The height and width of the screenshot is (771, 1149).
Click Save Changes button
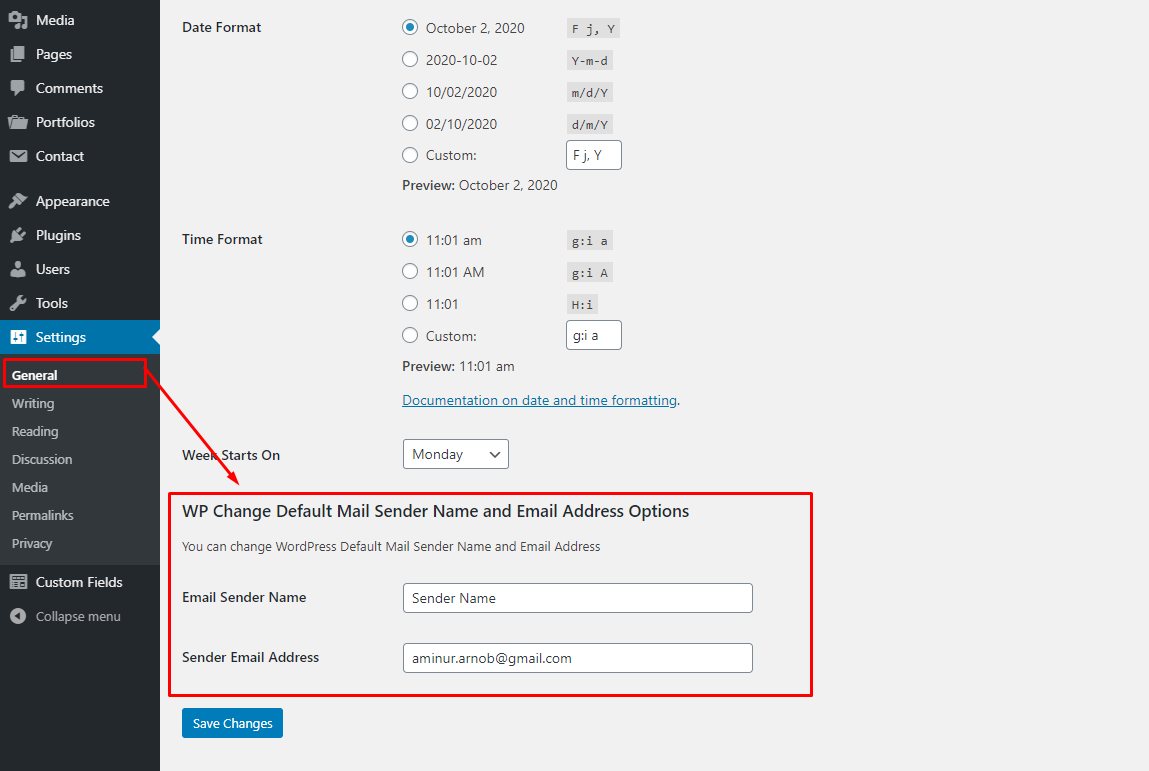click(x=232, y=723)
